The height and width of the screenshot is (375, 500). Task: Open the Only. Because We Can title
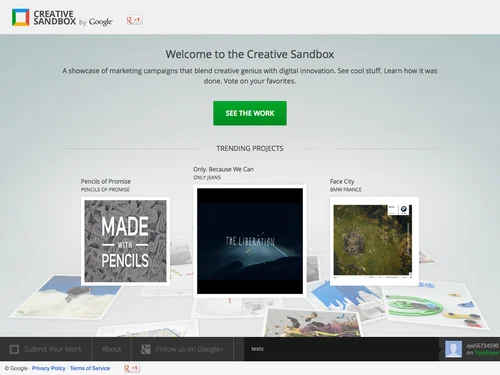click(224, 169)
